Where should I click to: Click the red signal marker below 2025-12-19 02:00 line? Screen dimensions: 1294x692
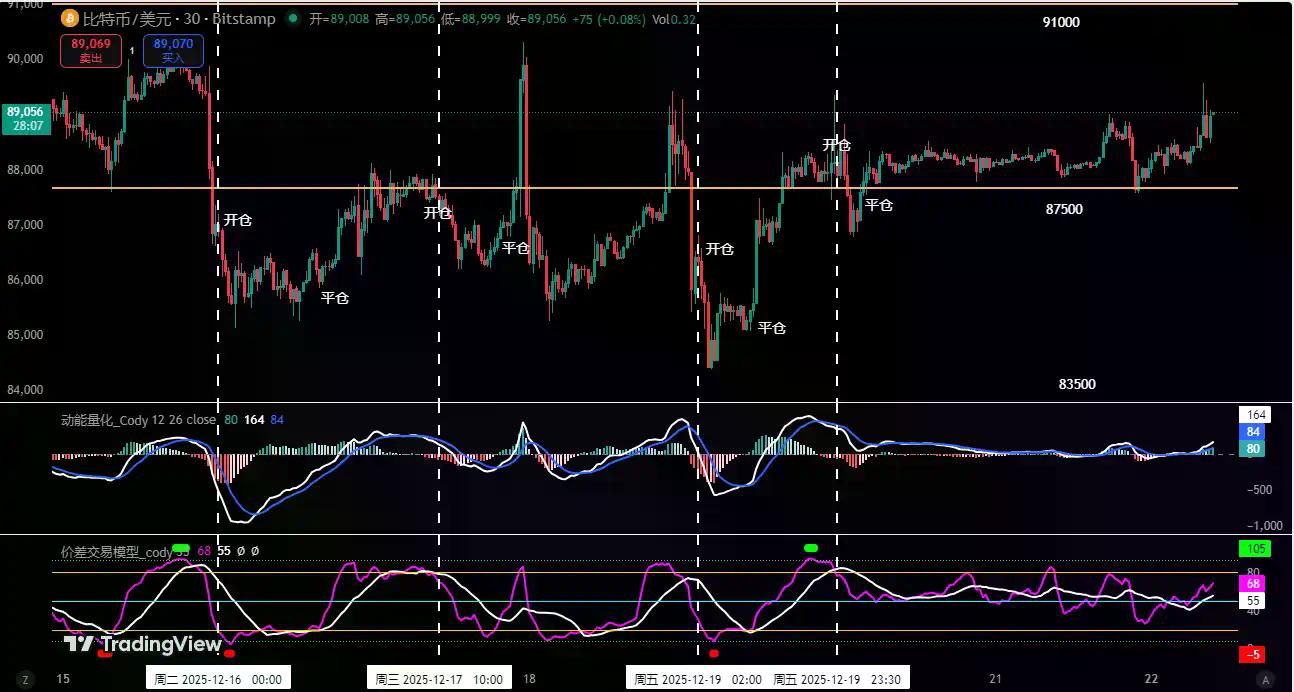tap(713, 653)
